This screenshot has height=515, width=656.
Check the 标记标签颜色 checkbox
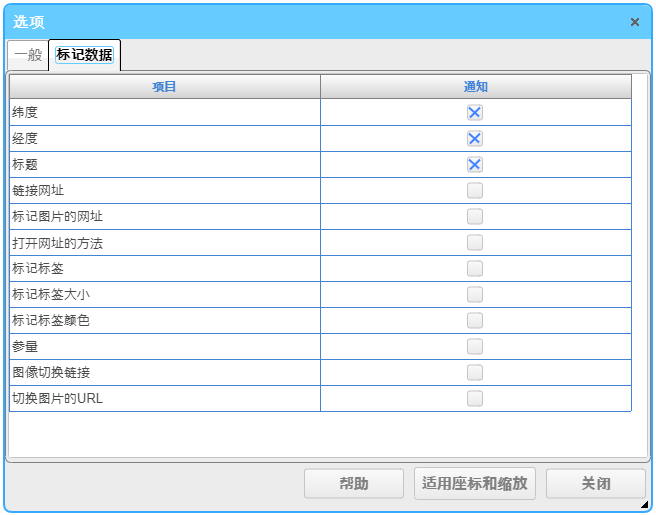tap(475, 320)
